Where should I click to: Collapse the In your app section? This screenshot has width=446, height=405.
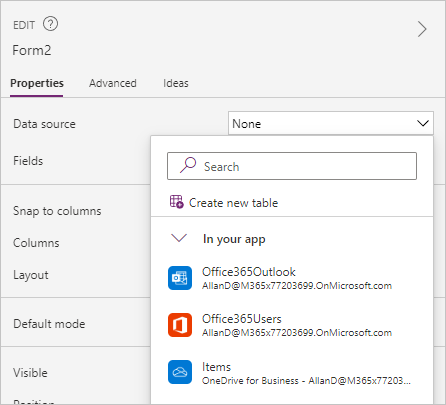pos(179,238)
